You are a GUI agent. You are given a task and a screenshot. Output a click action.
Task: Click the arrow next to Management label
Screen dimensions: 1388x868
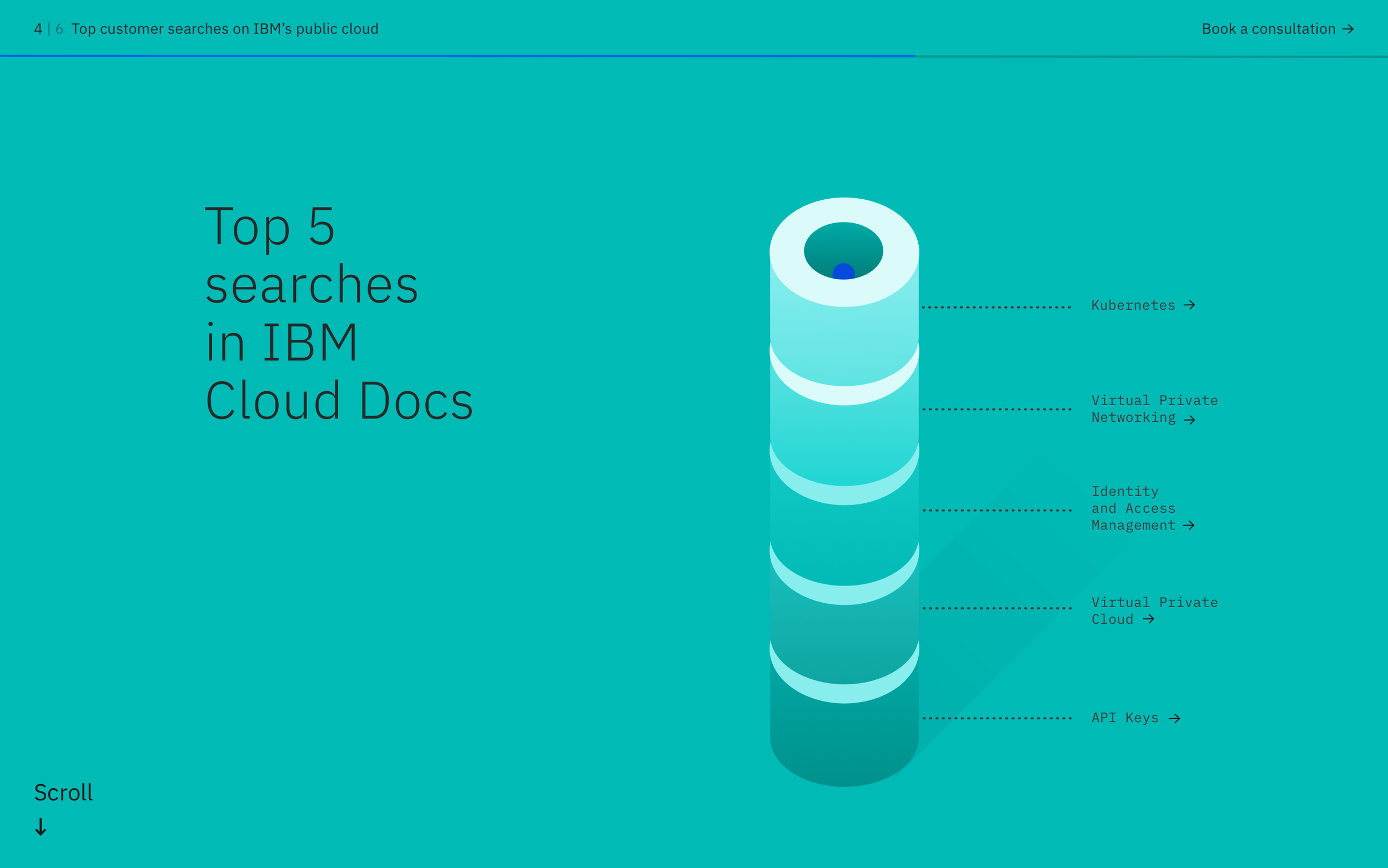1189,525
